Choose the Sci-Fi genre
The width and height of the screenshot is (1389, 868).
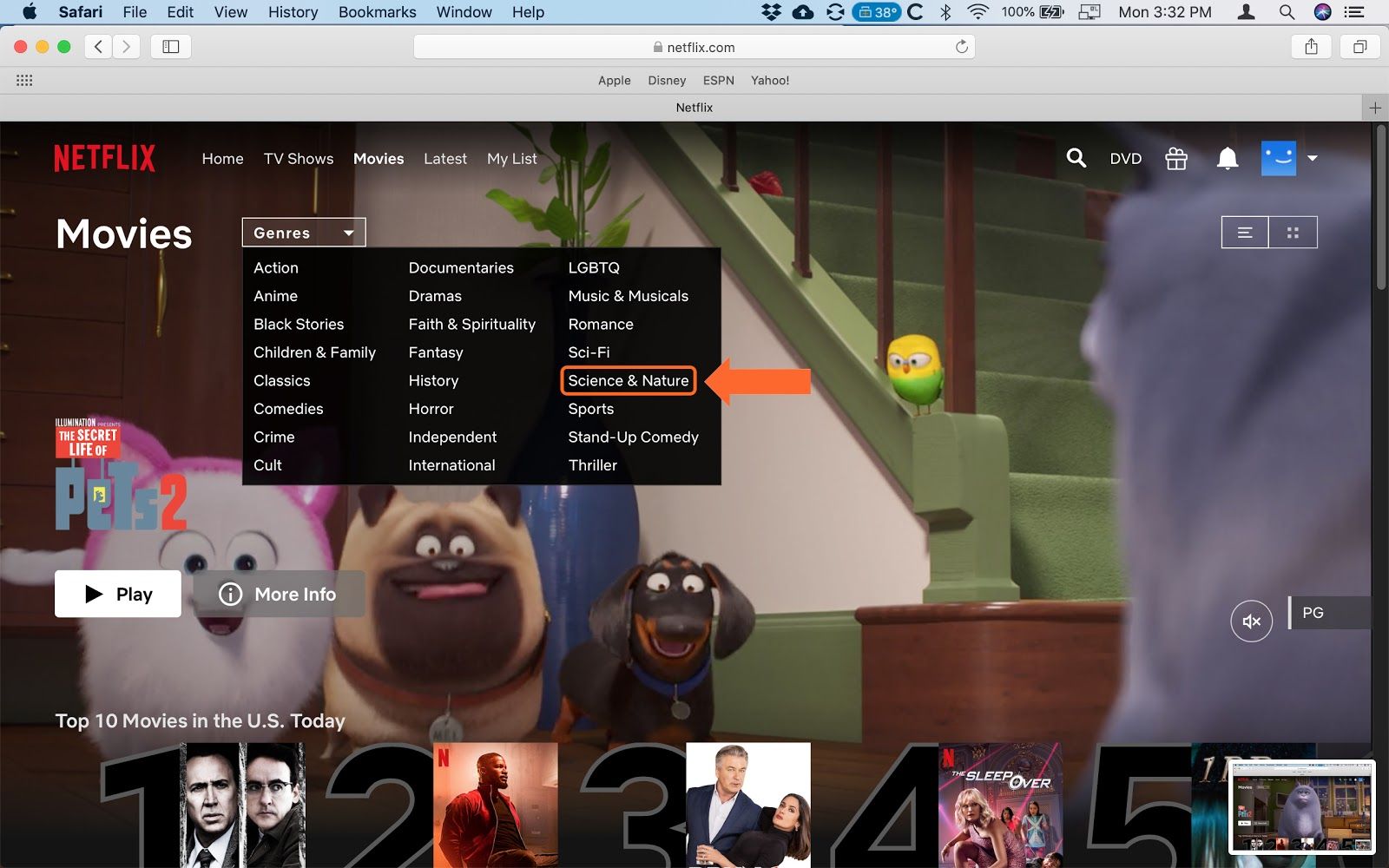(589, 352)
